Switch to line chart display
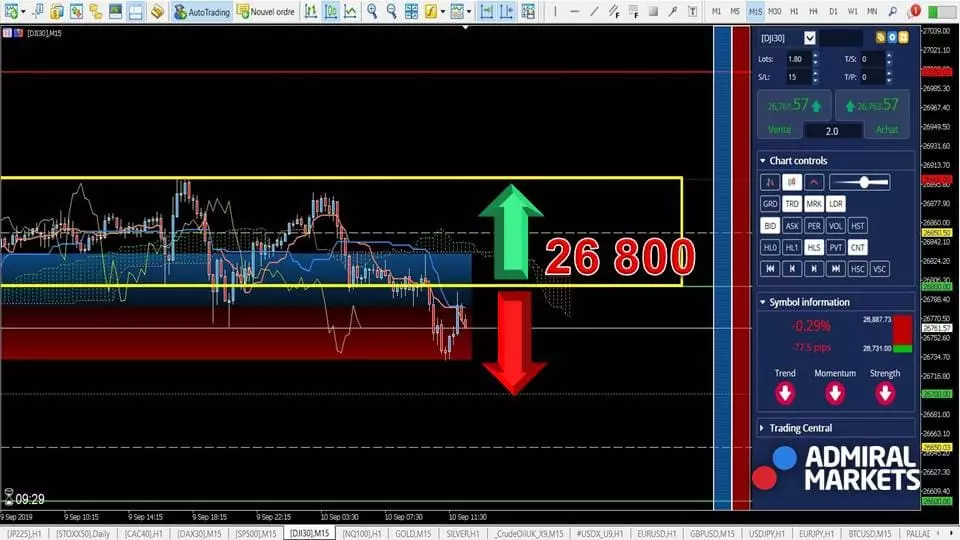 coord(350,11)
